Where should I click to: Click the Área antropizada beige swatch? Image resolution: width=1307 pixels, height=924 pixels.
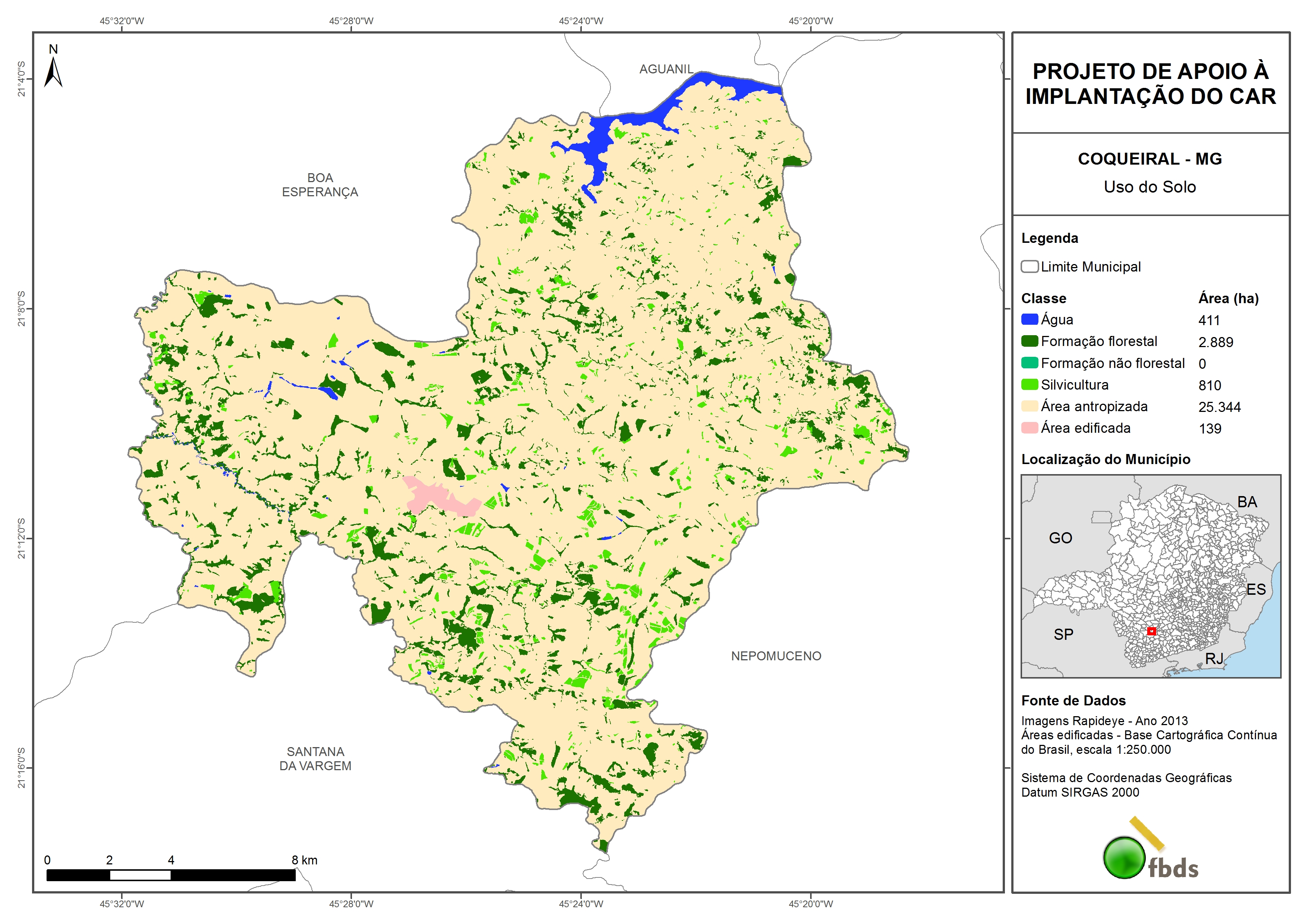click(x=1029, y=406)
